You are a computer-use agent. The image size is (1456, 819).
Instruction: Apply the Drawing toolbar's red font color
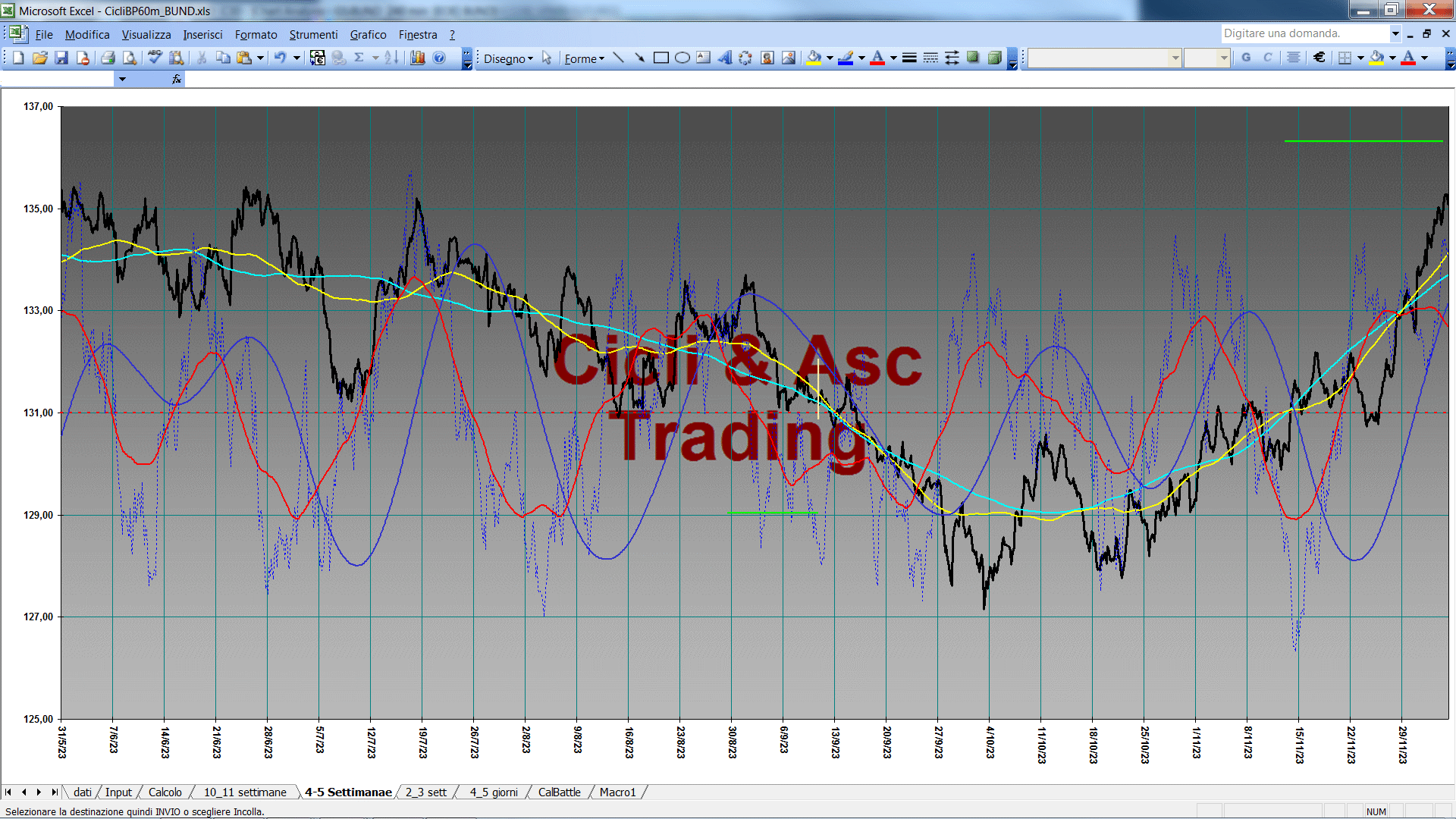point(877,58)
